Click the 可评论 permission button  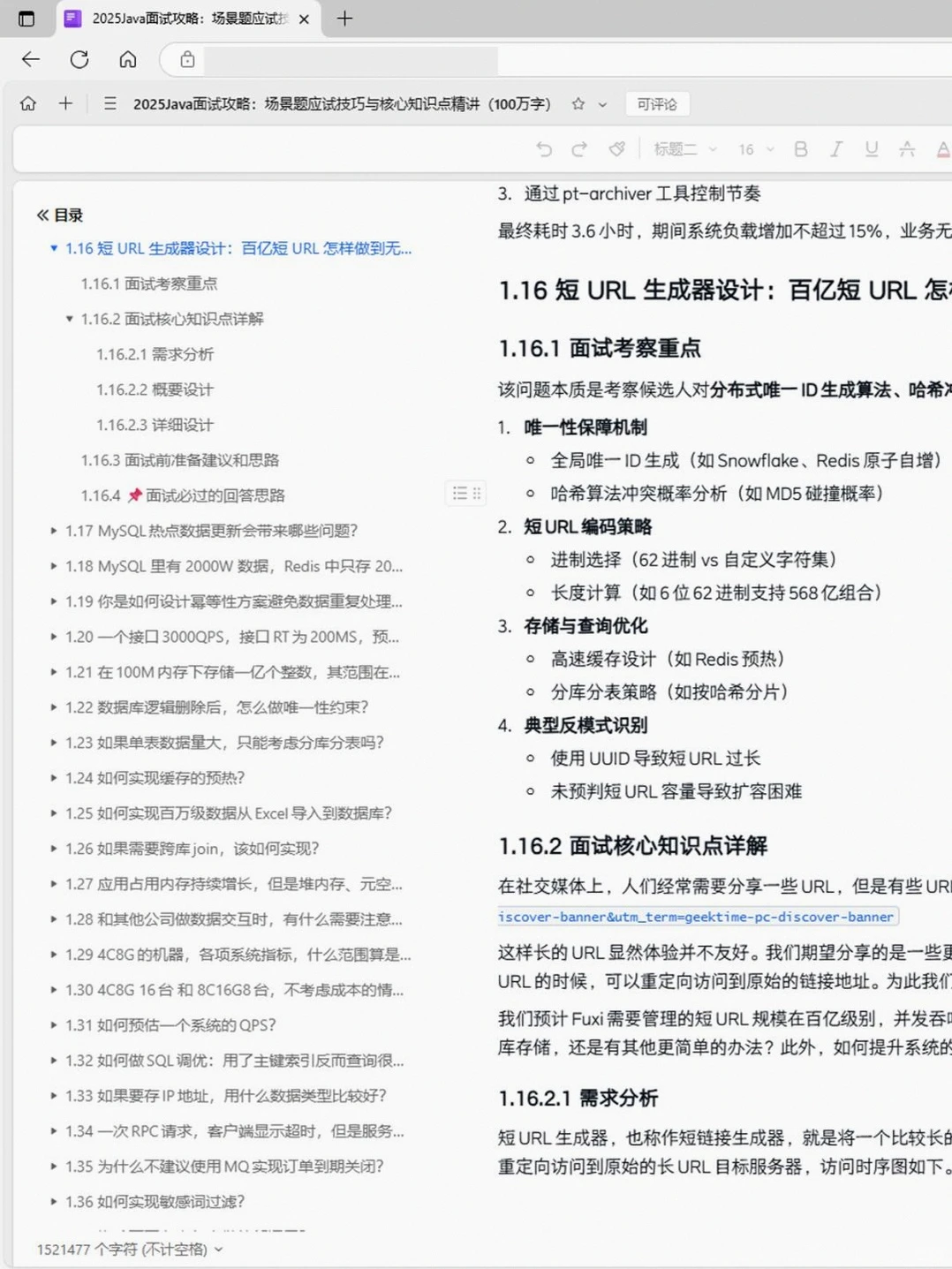coord(656,103)
